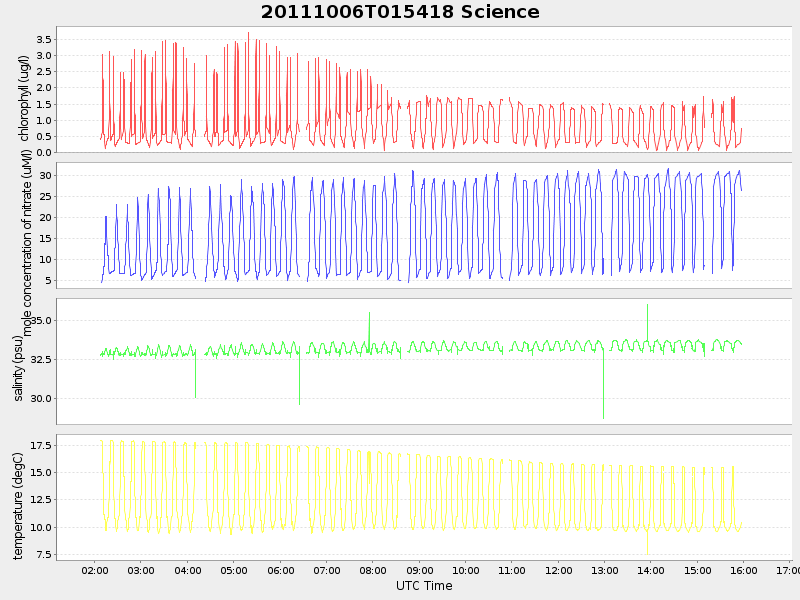Viewport: 800px width, 600px height.
Task: Click the 5 tick on nitrate axis
Action: pos(48,280)
